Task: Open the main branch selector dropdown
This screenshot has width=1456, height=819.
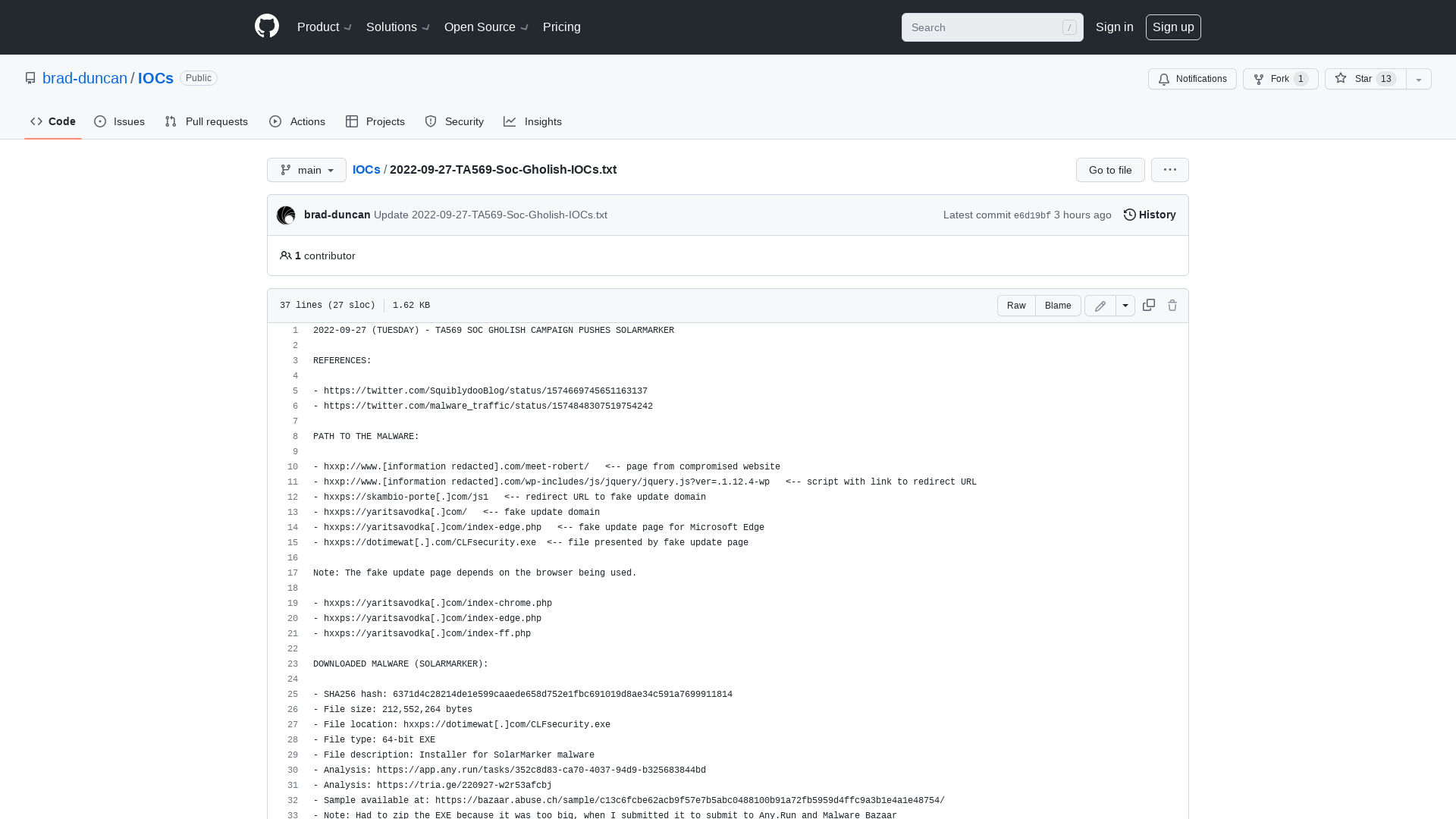Action: click(306, 170)
